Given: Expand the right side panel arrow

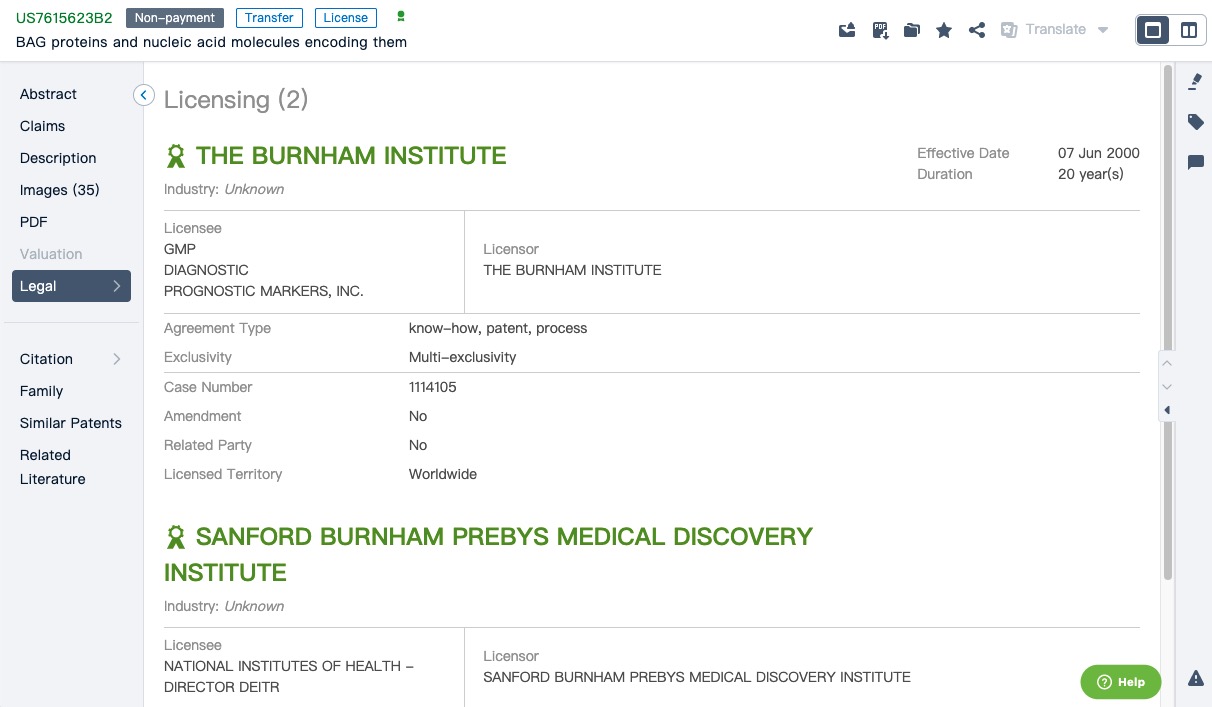Looking at the screenshot, I should (x=1167, y=410).
